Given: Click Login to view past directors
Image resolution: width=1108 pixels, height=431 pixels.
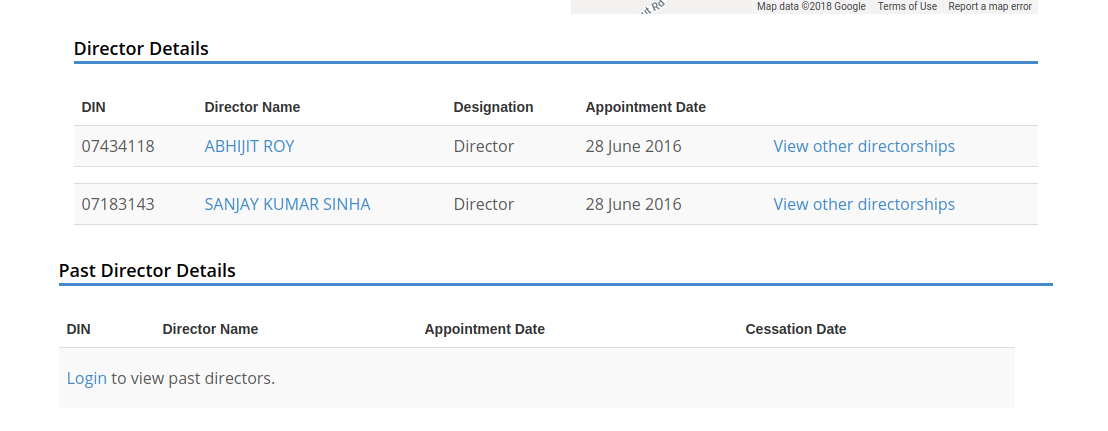Looking at the screenshot, I should coord(86,378).
